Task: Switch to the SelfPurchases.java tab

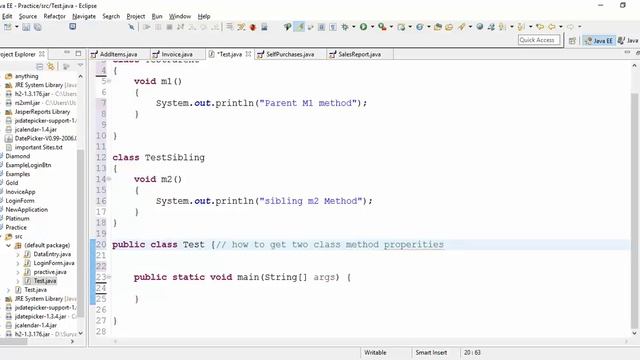Action: coord(290,54)
